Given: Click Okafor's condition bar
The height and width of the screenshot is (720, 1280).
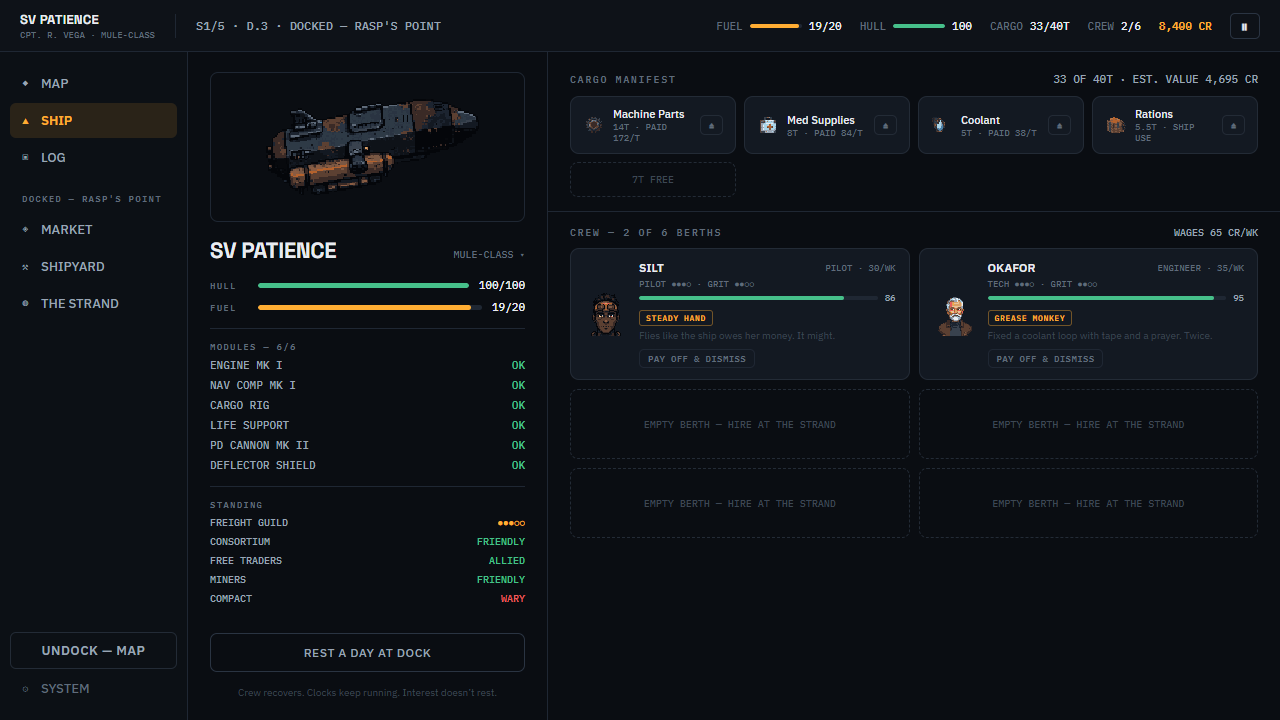Looking at the screenshot, I should tap(1107, 298).
